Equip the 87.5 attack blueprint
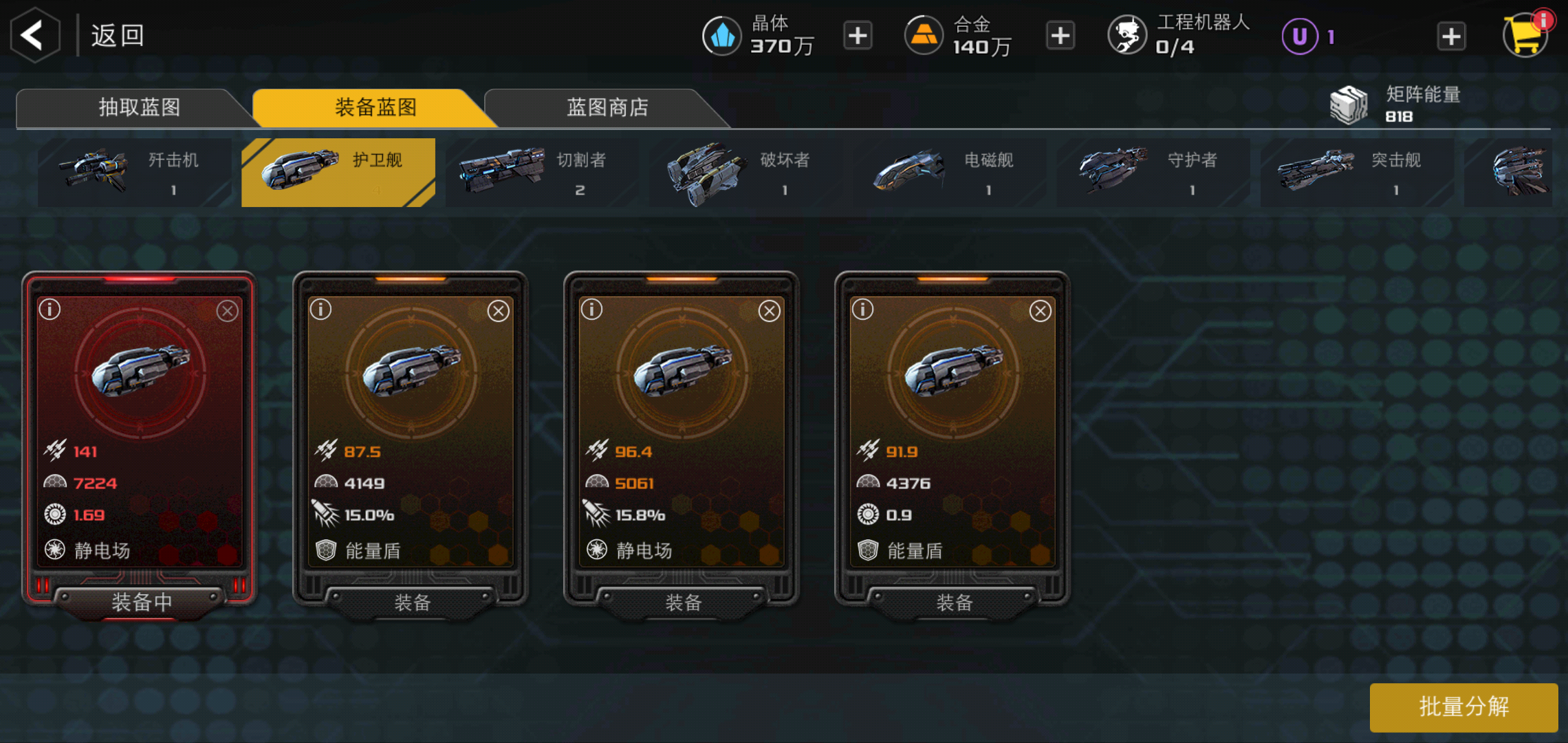The image size is (1568, 743). pyautogui.click(x=412, y=603)
